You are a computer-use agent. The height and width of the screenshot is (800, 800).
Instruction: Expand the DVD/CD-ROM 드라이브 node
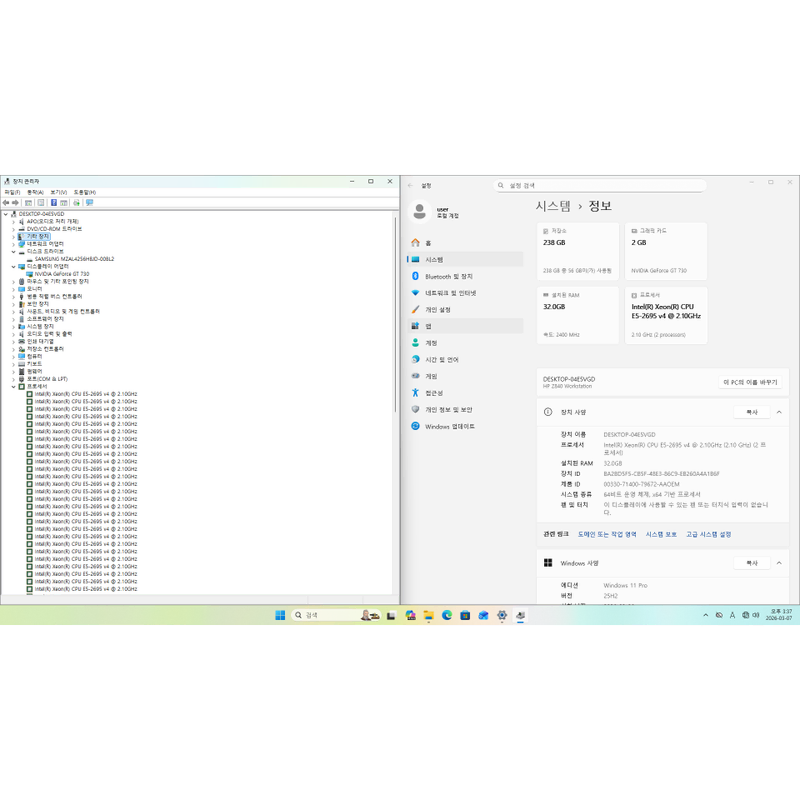coord(14,229)
